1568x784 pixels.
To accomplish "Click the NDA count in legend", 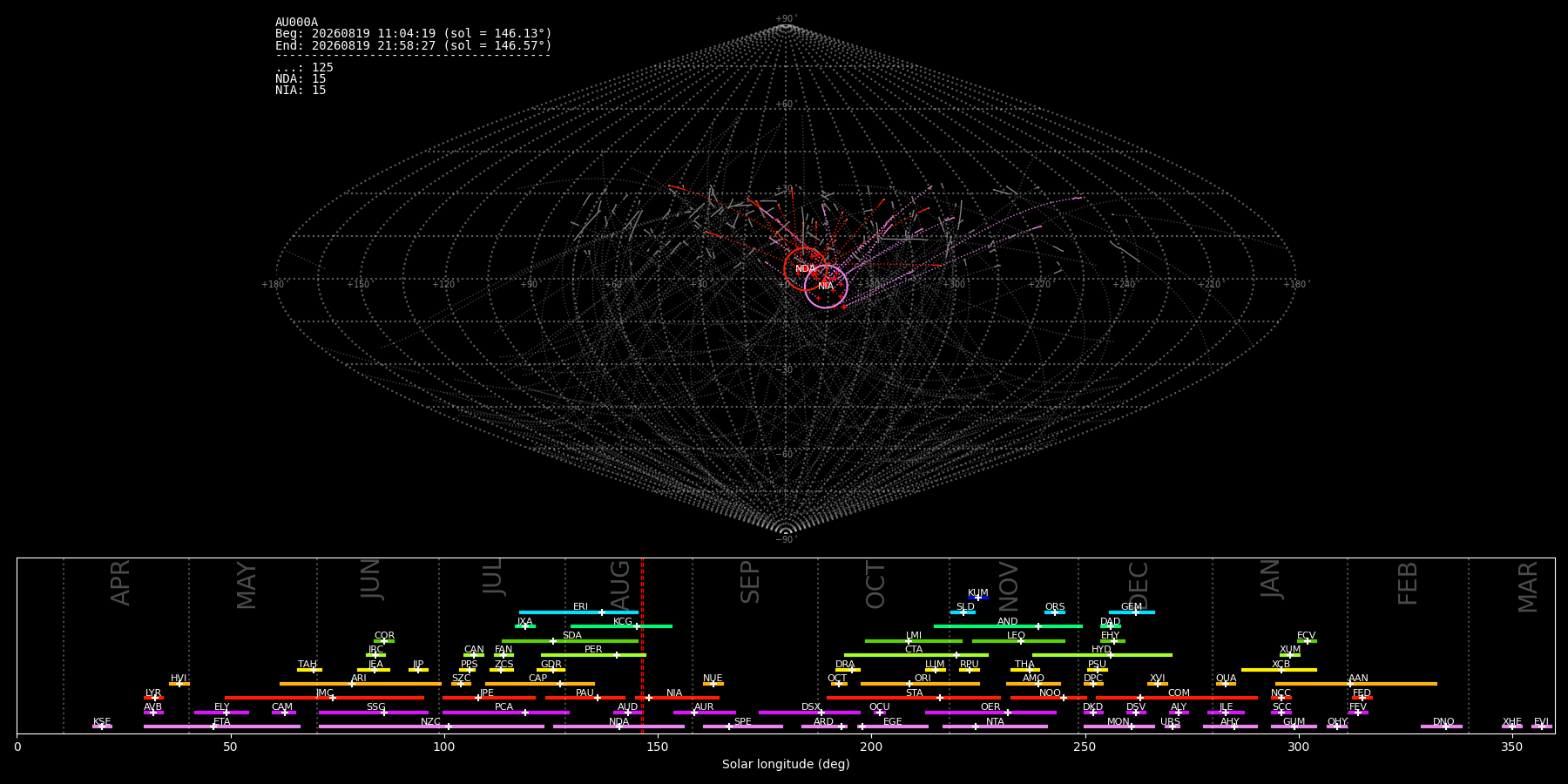I will [x=301, y=79].
